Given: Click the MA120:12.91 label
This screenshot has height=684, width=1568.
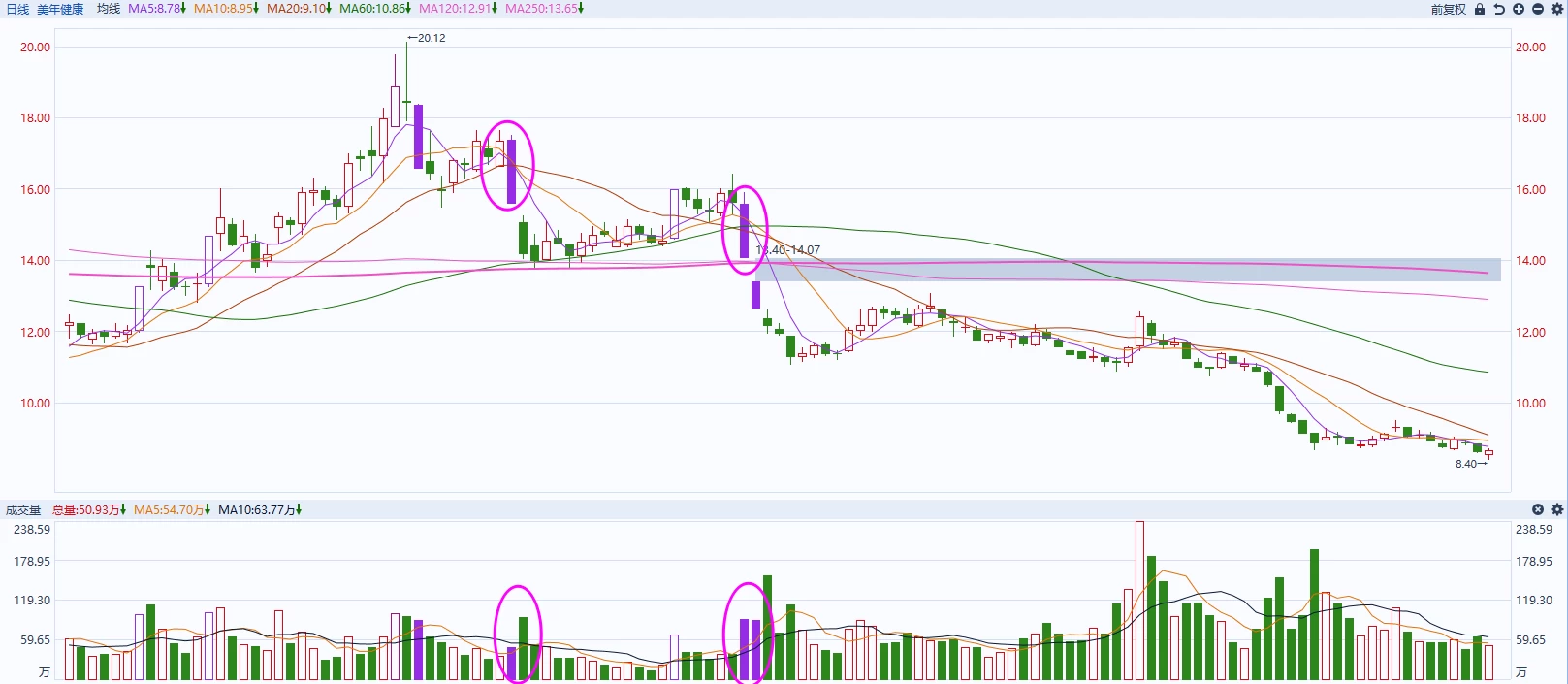Looking at the screenshot, I should tap(458, 9).
